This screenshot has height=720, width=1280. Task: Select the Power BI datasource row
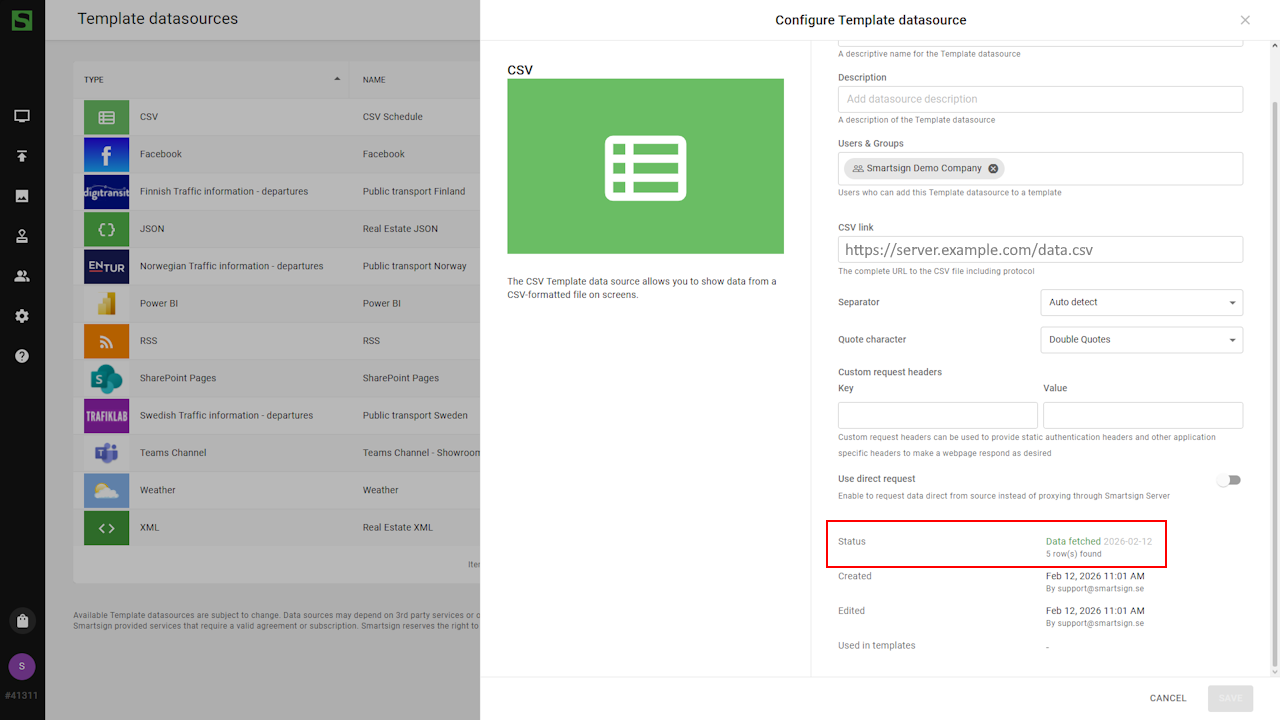pos(270,304)
